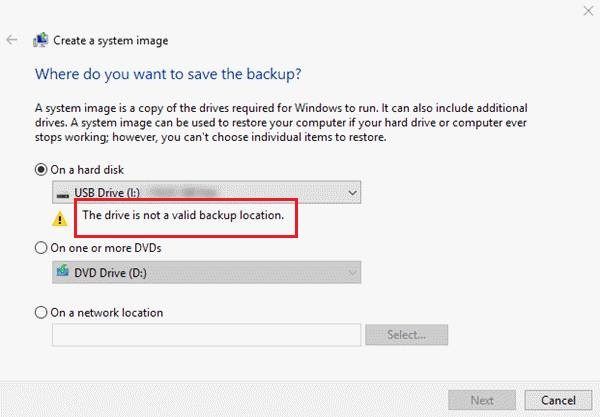Enable the "On a network location" radio button
Screen dimensions: 600x417
pyautogui.click(x=41, y=312)
